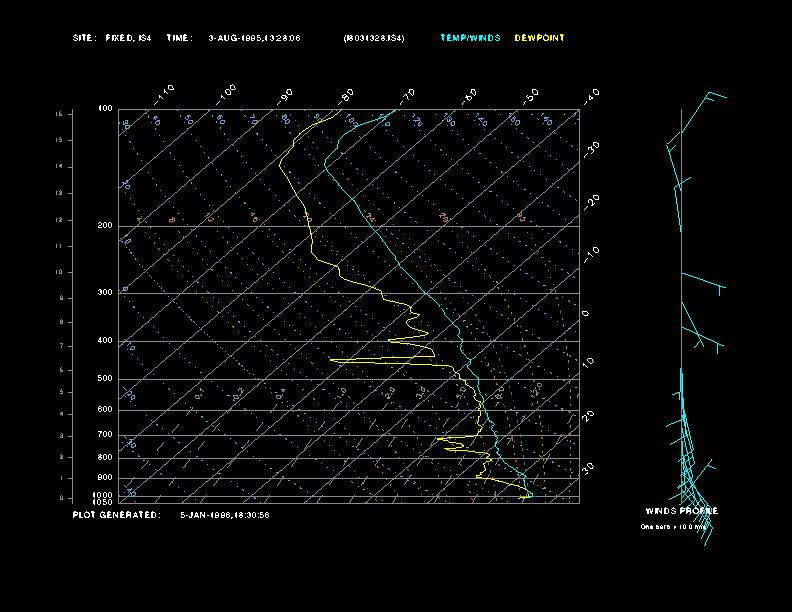792x612 pixels.
Task: Click the '-100' top temperature axis label
Action: tap(226, 95)
